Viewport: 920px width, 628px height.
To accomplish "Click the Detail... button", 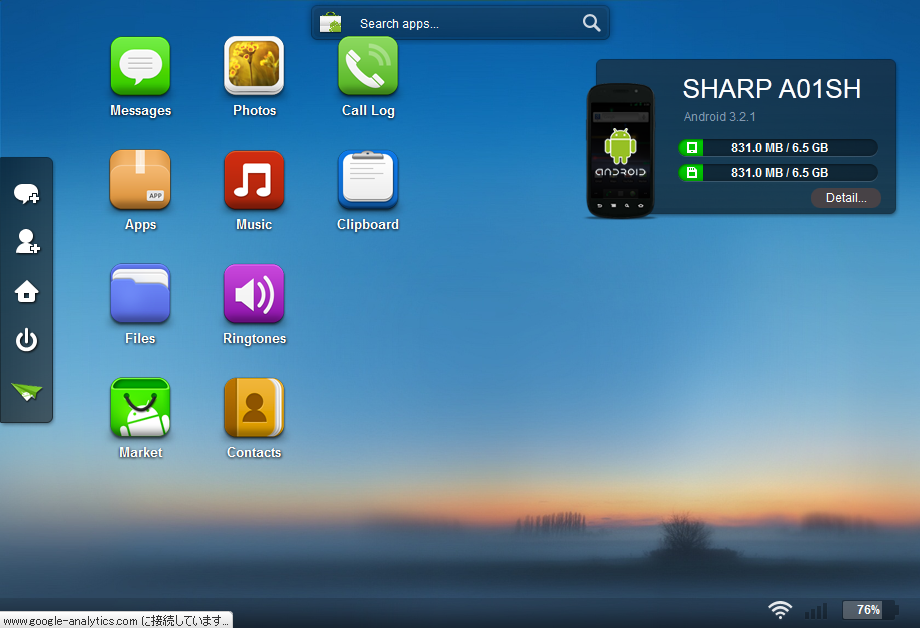I will [x=845, y=198].
